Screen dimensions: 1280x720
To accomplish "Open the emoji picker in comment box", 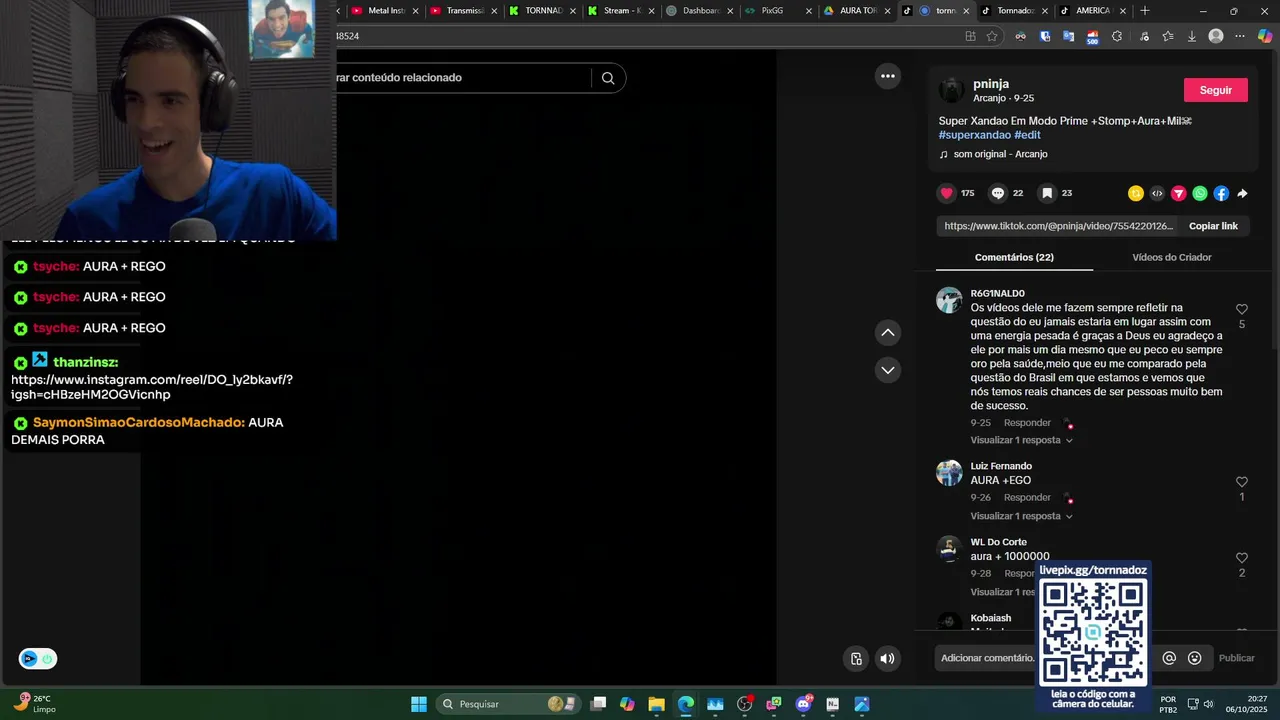I will tap(1195, 658).
